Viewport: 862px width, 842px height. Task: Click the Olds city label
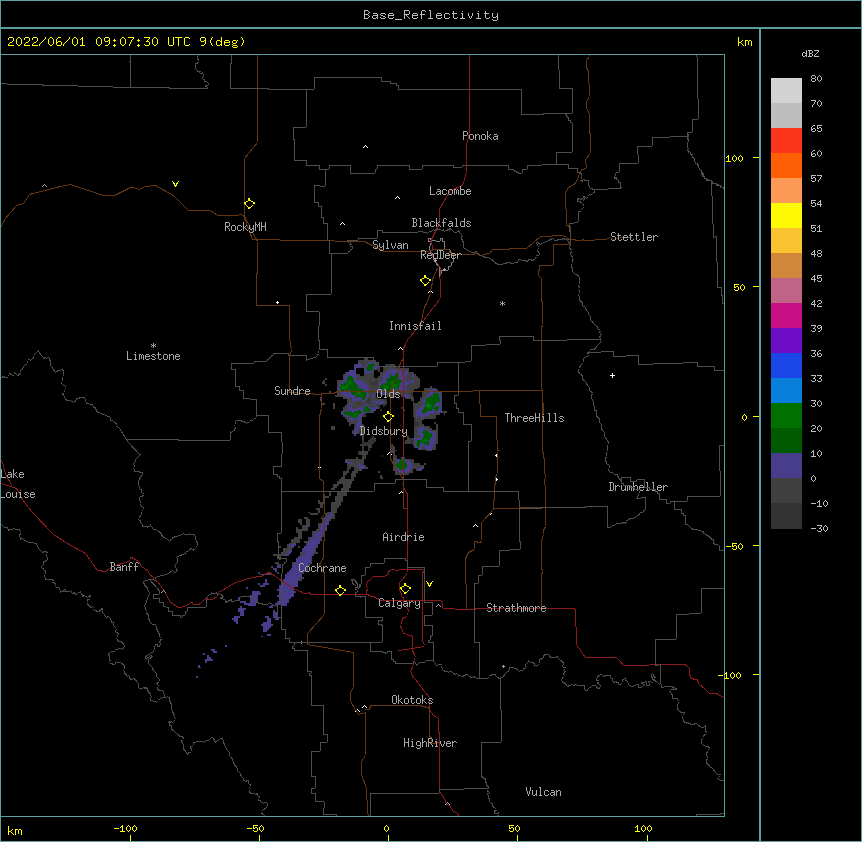click(x=388, y=394)
